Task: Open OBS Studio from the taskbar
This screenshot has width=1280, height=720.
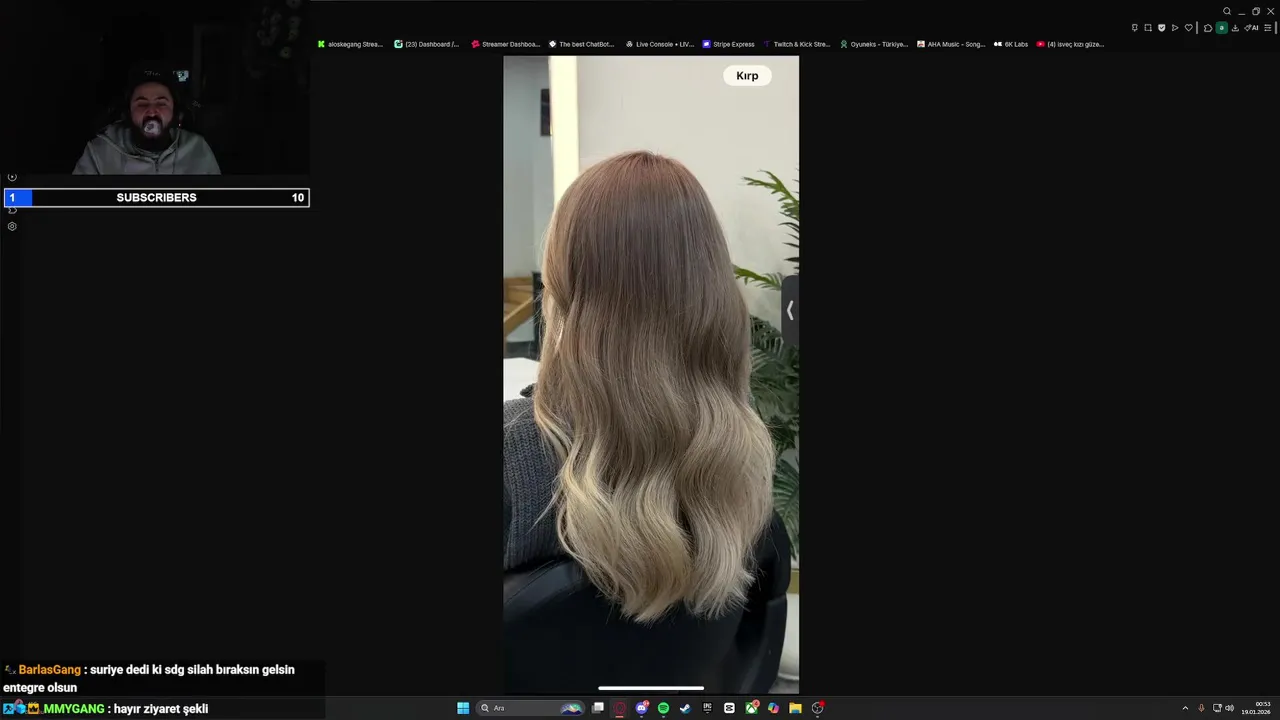Action: [x=817, y=708]
